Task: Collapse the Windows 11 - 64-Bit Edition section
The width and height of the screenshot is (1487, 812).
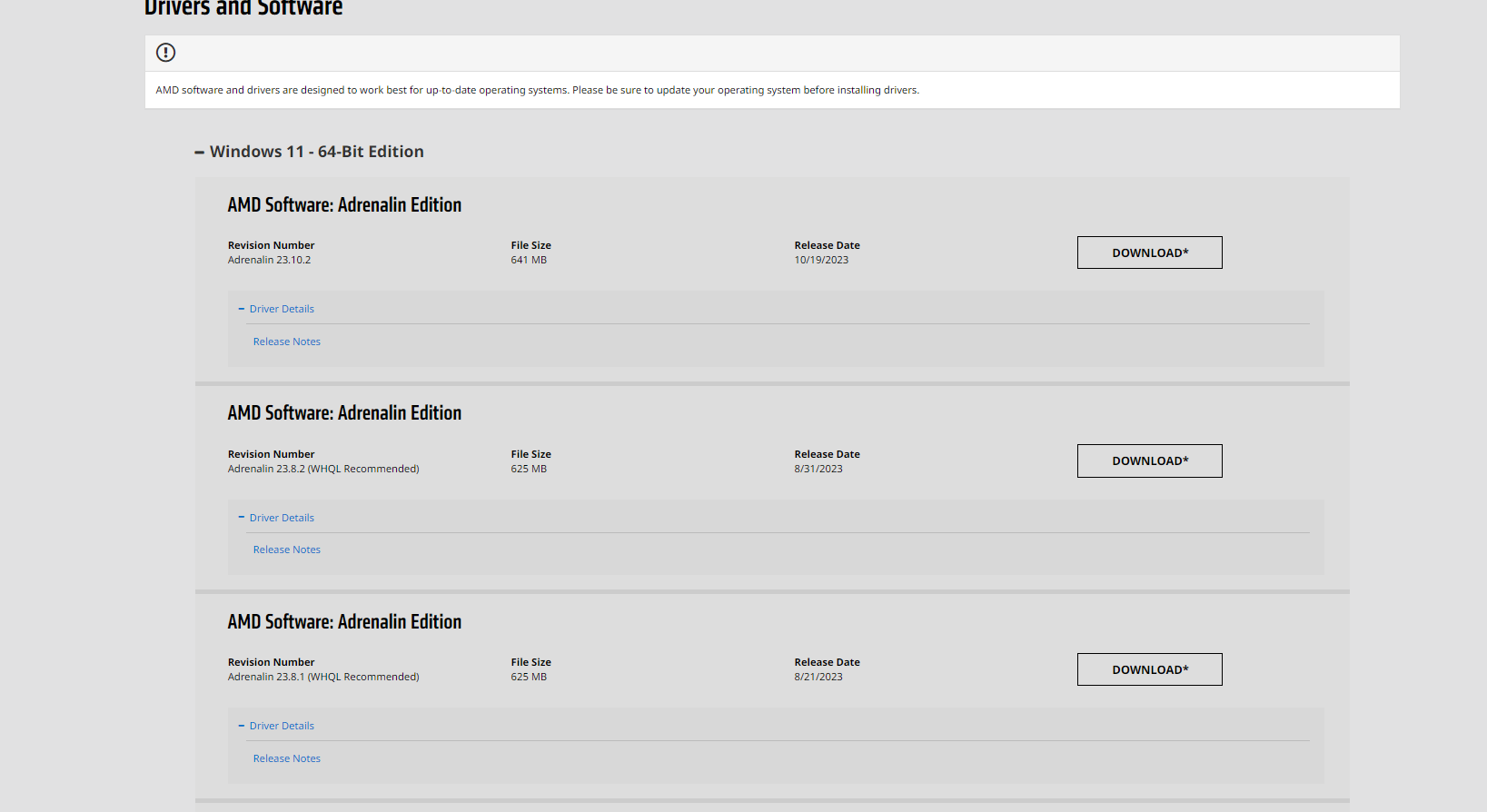Action: click(309, 152)
